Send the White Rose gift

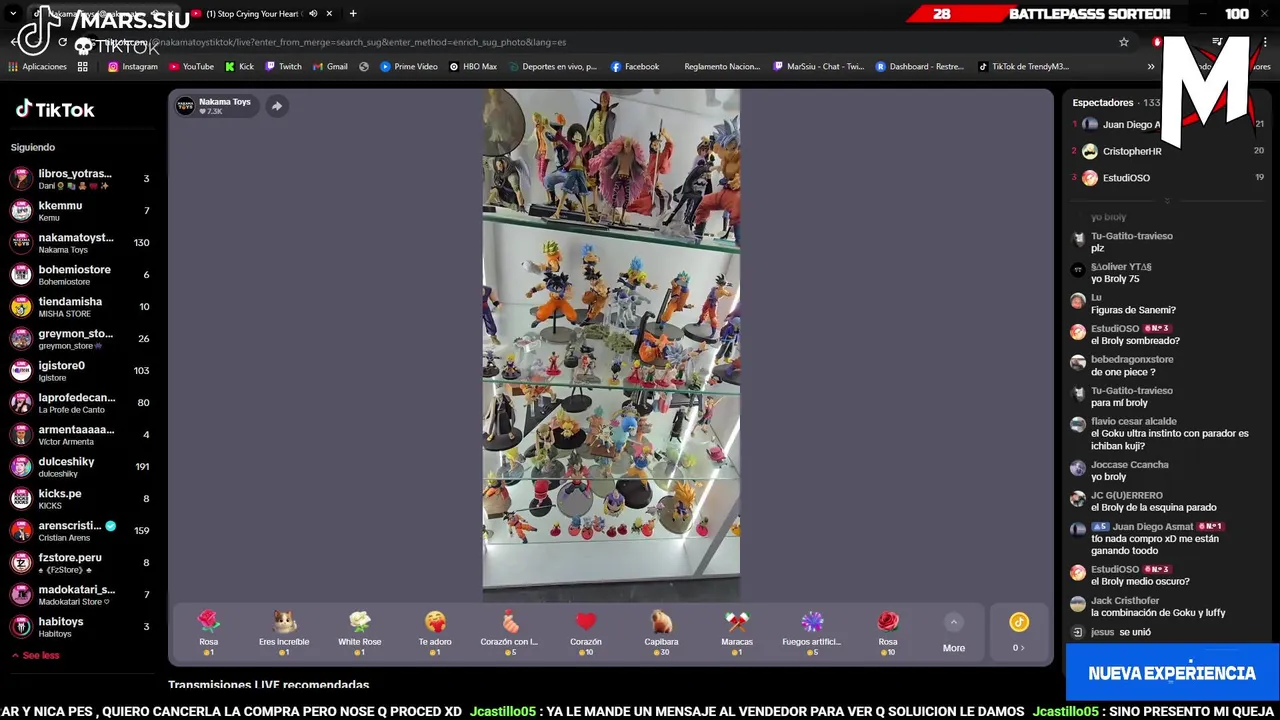tap(359, 633)
